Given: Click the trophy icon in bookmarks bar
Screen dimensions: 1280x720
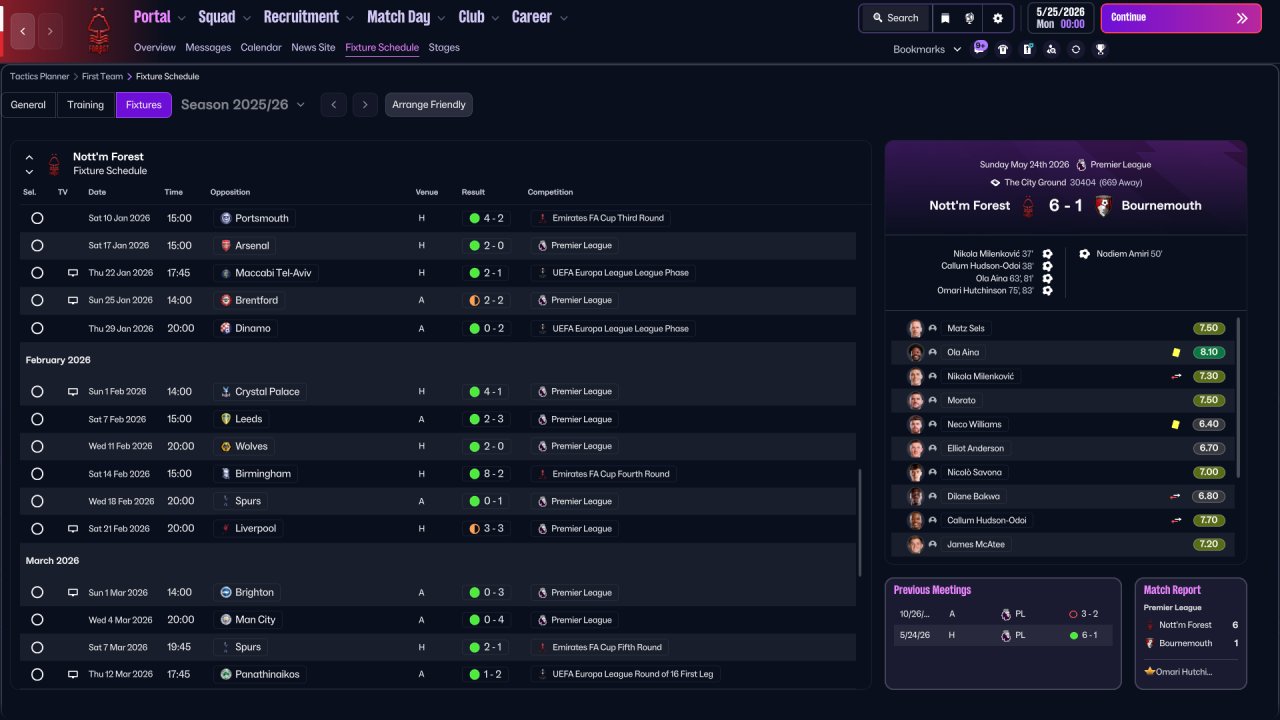Looking at the screenshot, I should pyautogui.click(x=1100, y=49).
